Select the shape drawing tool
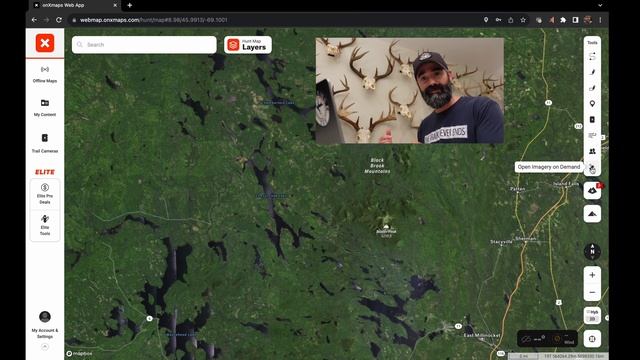640x360 pixels. [592, 88]
